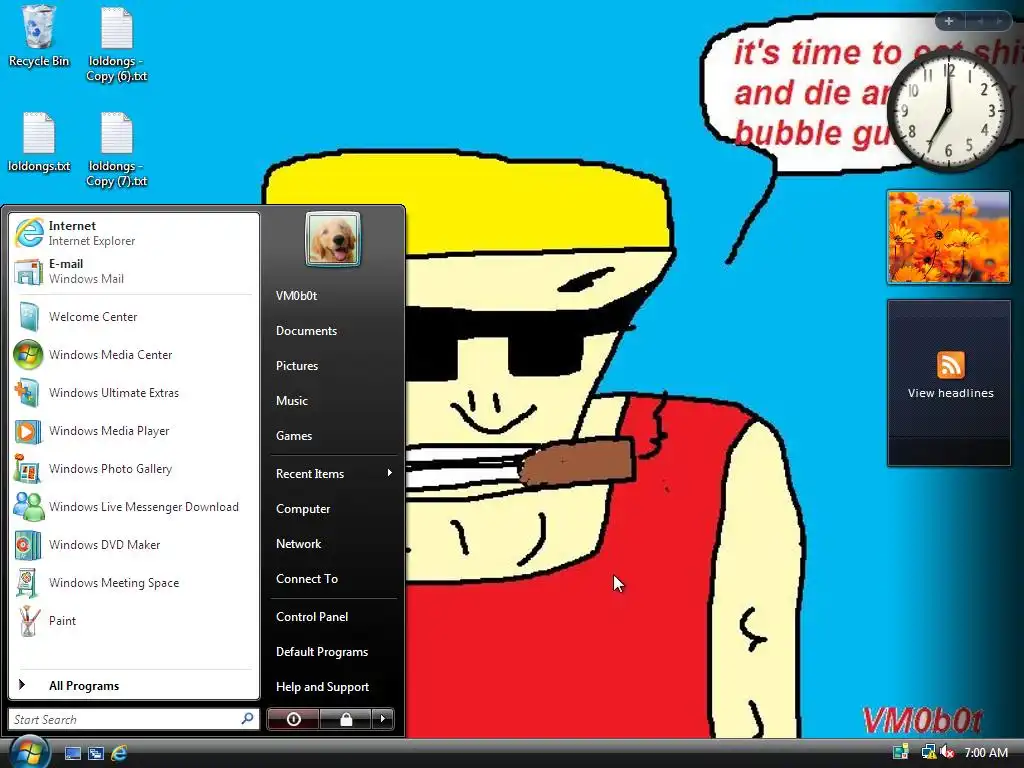
Task: Open Help and Support
Action: coord(333,687)
